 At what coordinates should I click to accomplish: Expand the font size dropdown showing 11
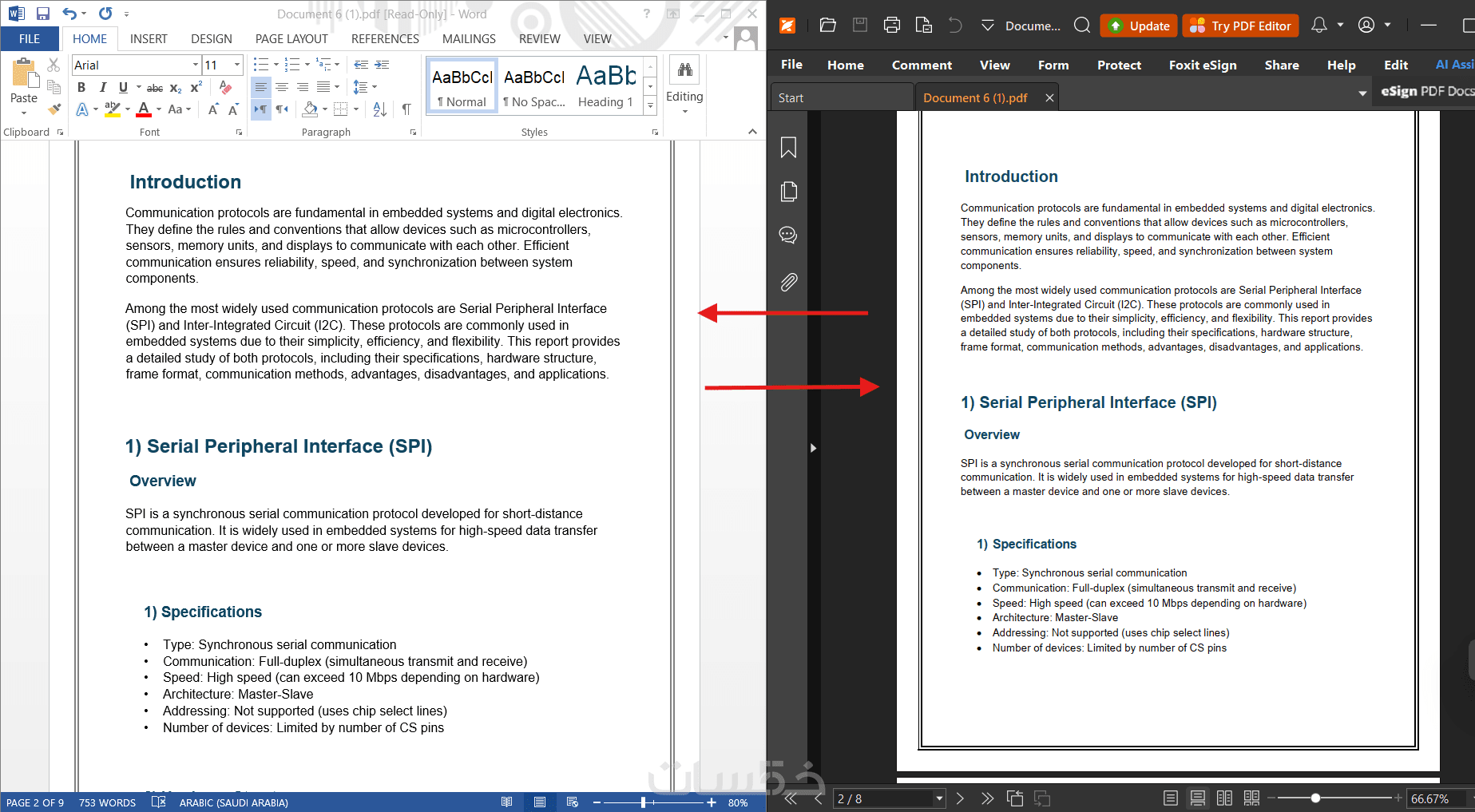pos(237,65)
